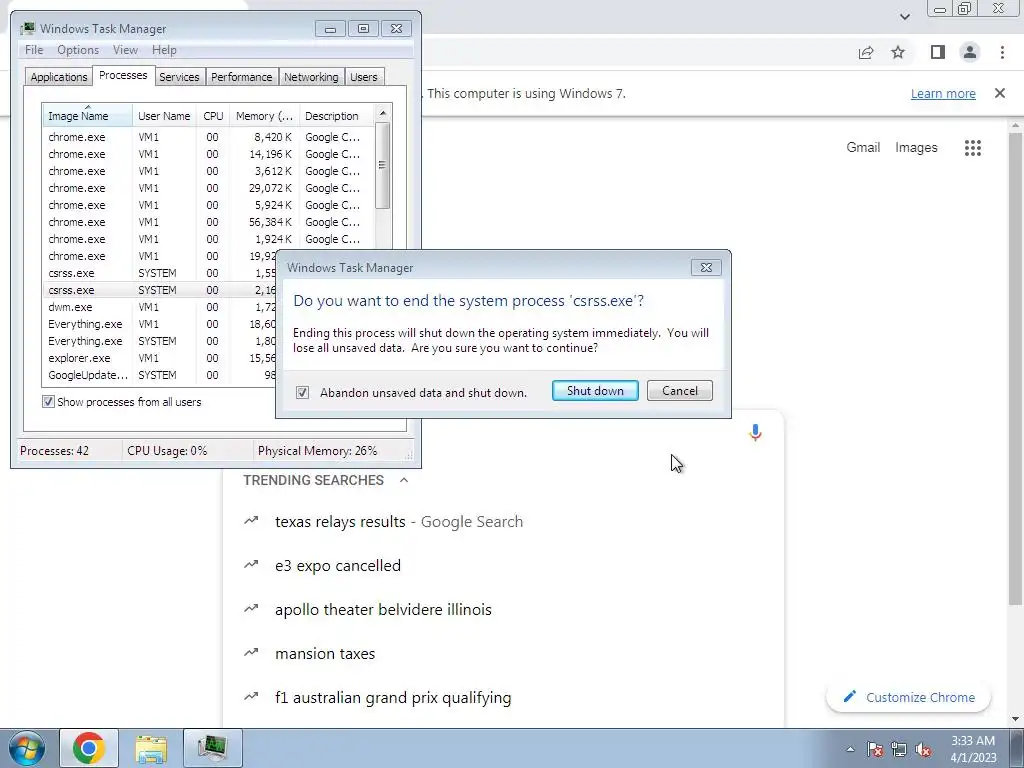Select Everything.exe row owned by SYSTEM
The height and width of the screenshot is (768, 1024).
[159, 341]
